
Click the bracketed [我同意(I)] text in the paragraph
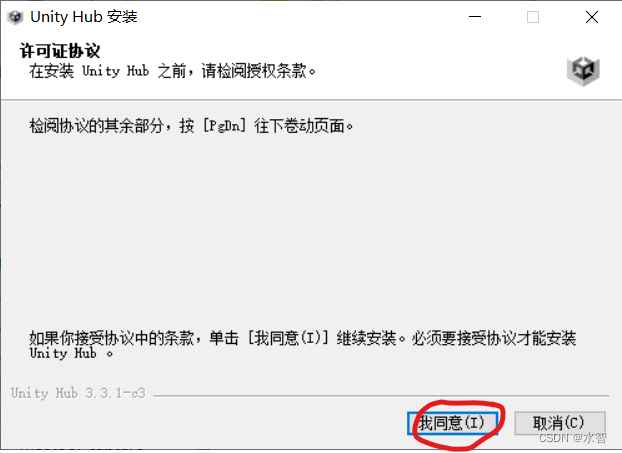pos(288,338)
